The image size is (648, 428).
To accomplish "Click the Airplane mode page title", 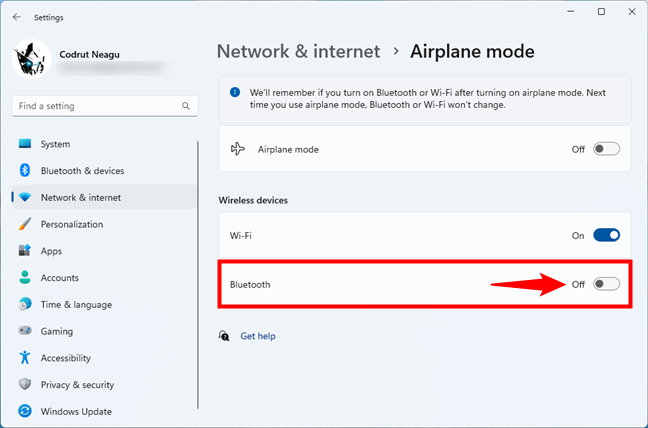I will pyautogui.click(x=472, y=51).
